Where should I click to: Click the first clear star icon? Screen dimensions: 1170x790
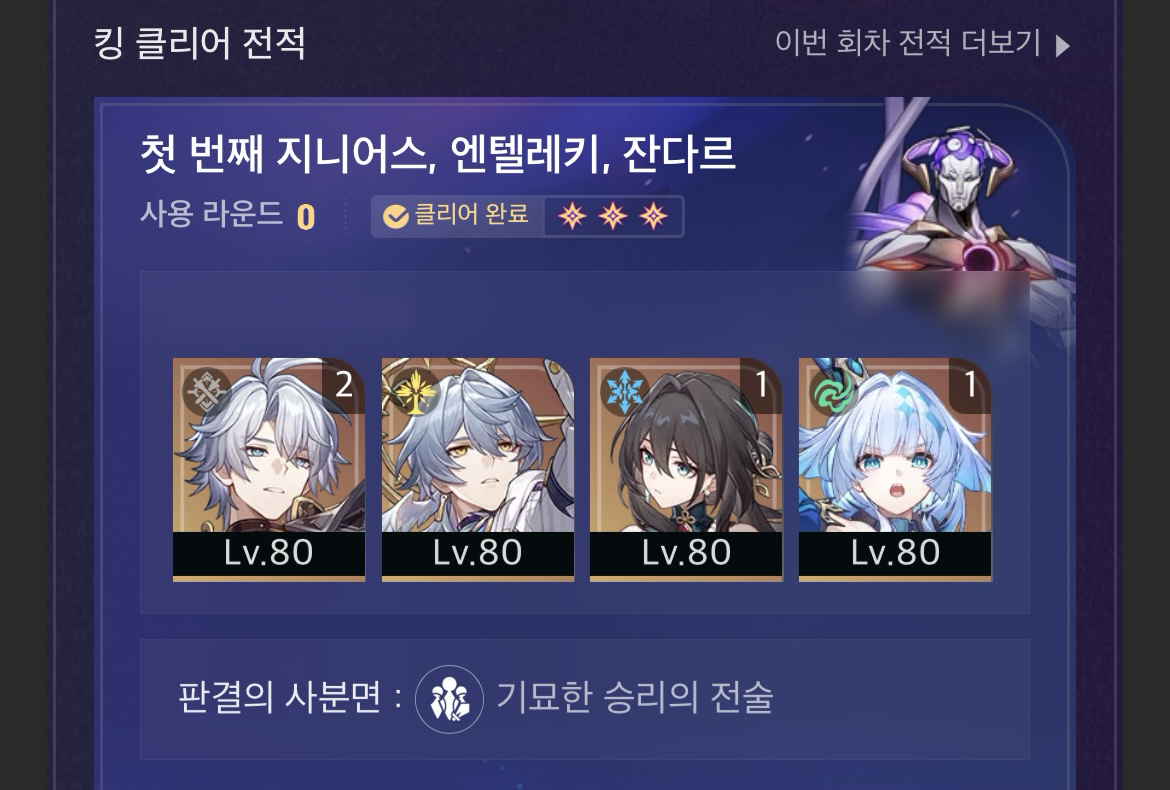point(572,216)
